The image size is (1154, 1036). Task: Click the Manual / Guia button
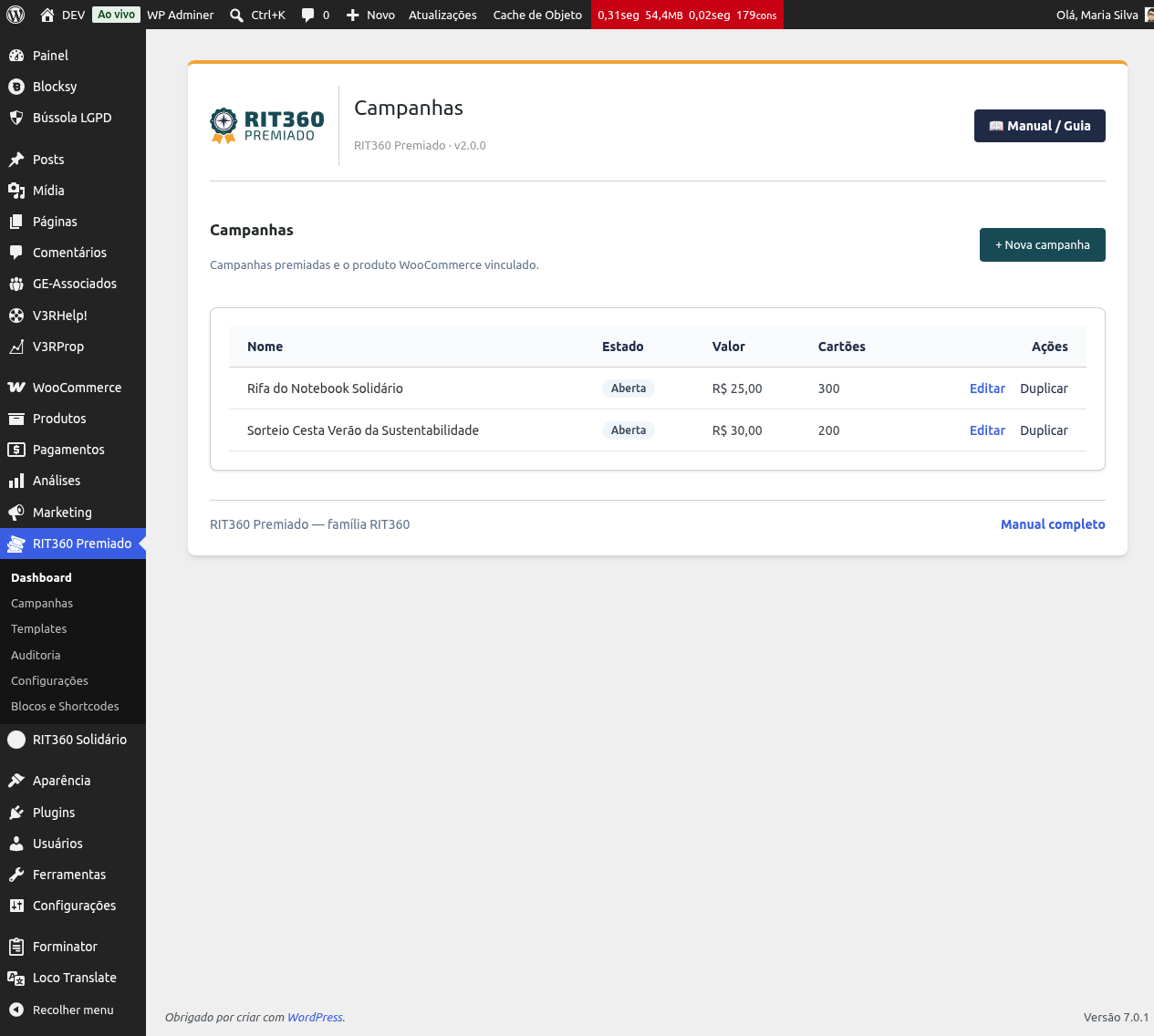(x=1040, y=126)
